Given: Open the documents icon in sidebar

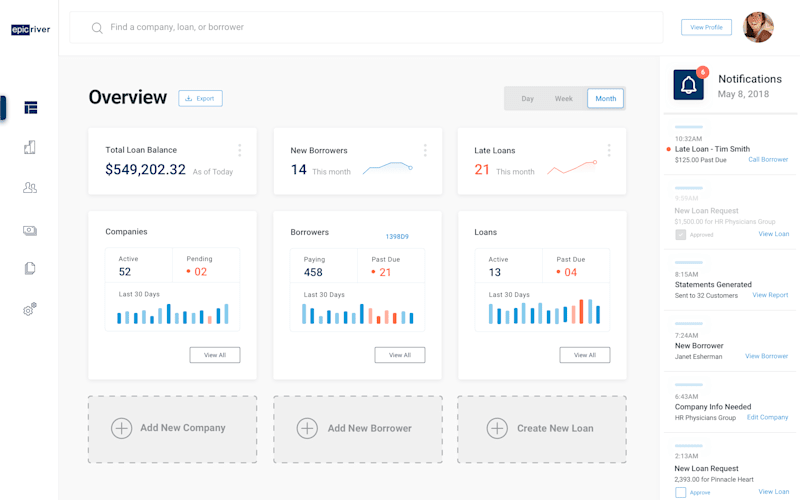Looking at the screenshot, I should click(x=30, y=268).
